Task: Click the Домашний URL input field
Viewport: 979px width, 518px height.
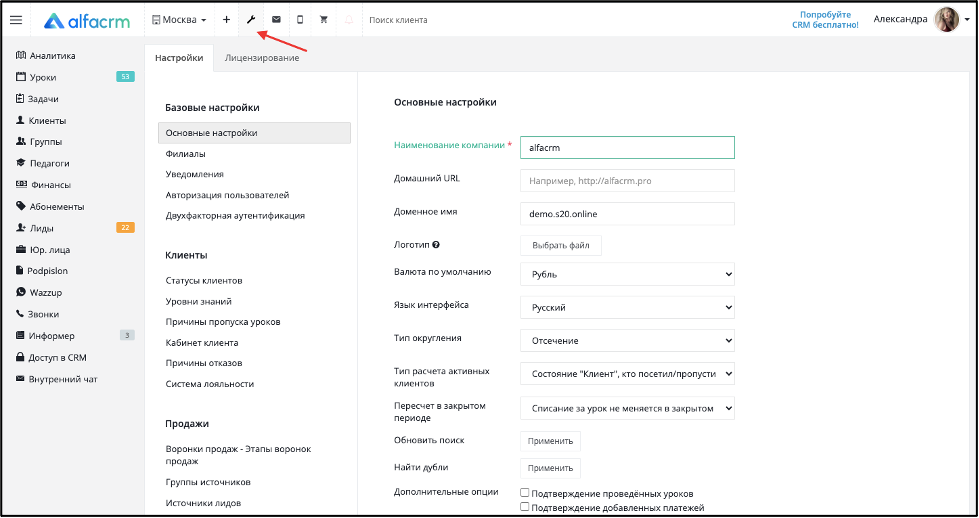Action: click(x=627, y=181)
